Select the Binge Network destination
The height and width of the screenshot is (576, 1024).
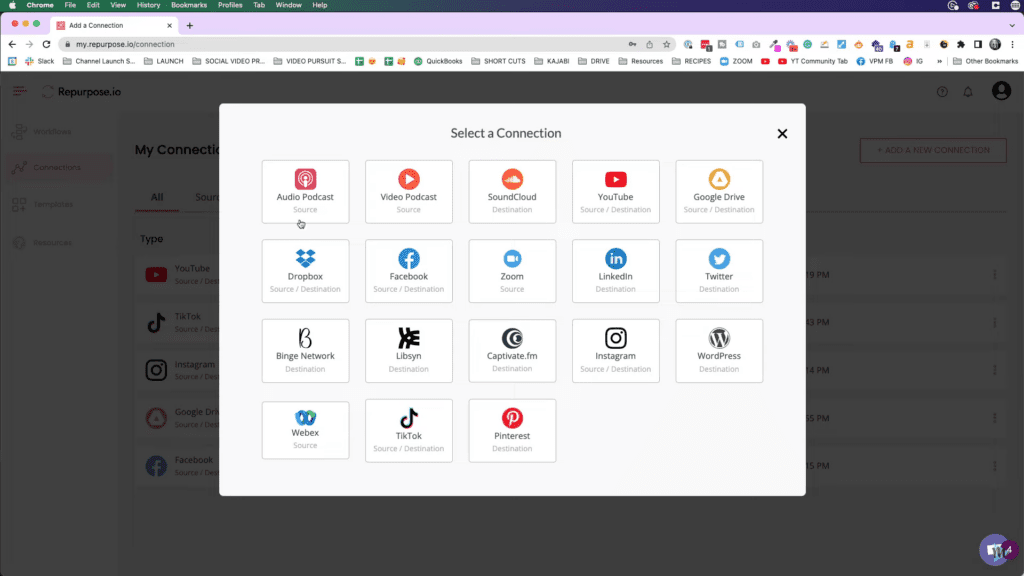click(x=305, y=351)
